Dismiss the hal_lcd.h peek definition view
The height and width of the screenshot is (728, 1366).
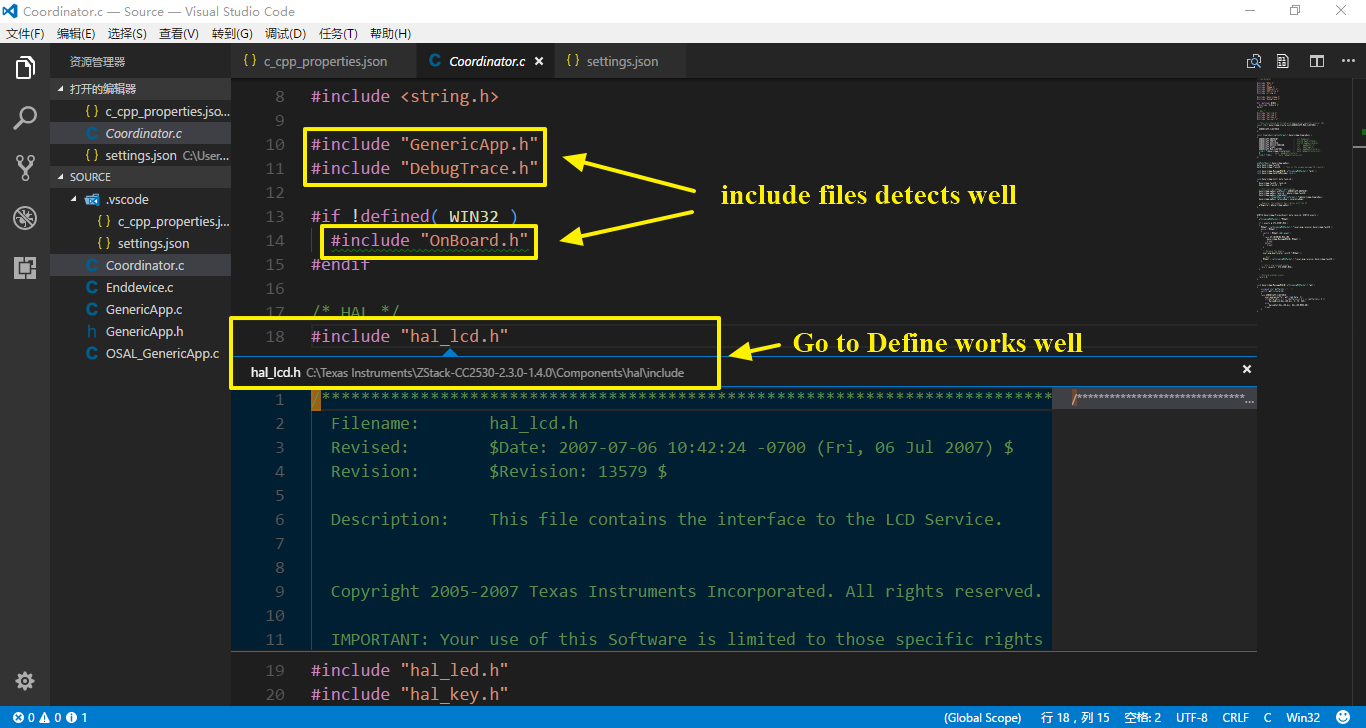[x=1247, y=368]
